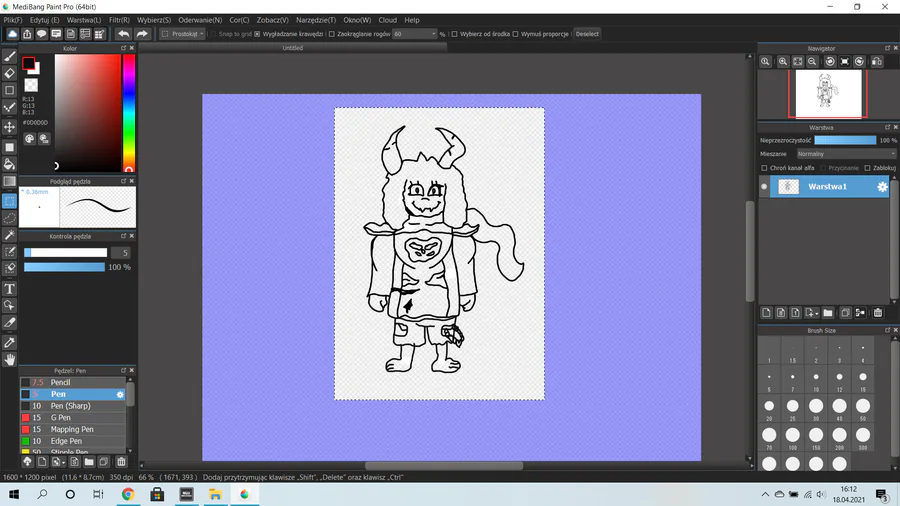Click the share/export icon in toolbar

[x=27, y=34]
